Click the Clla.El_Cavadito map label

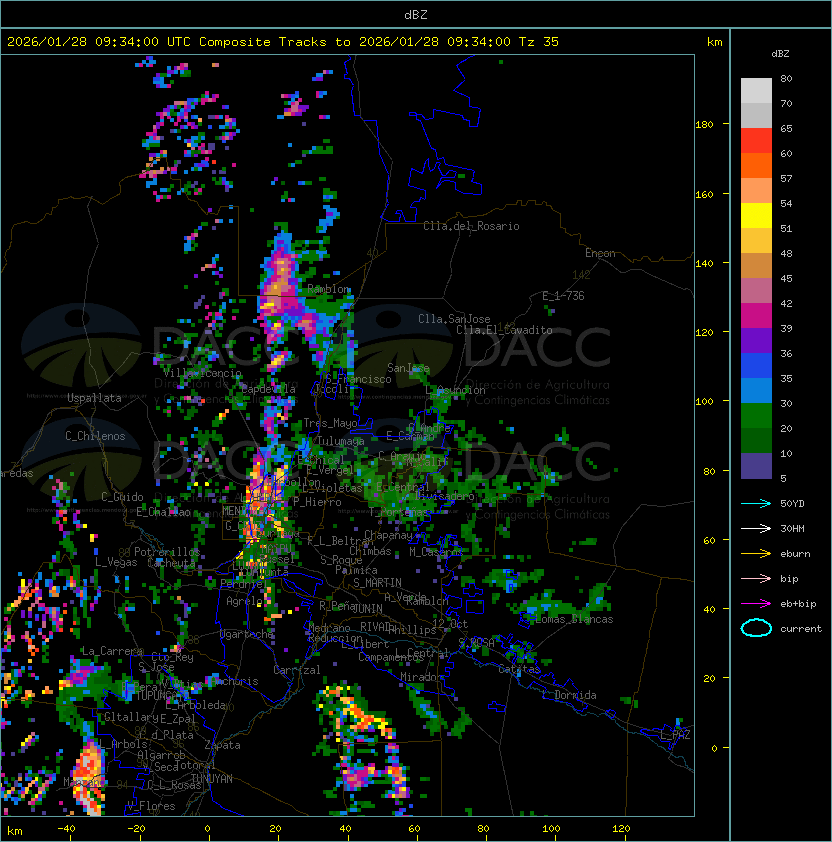[504, 330]
